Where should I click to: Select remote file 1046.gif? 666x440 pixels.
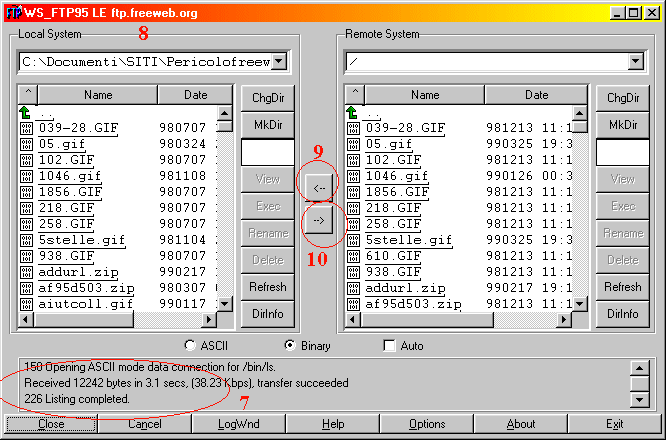coord(397,176)
